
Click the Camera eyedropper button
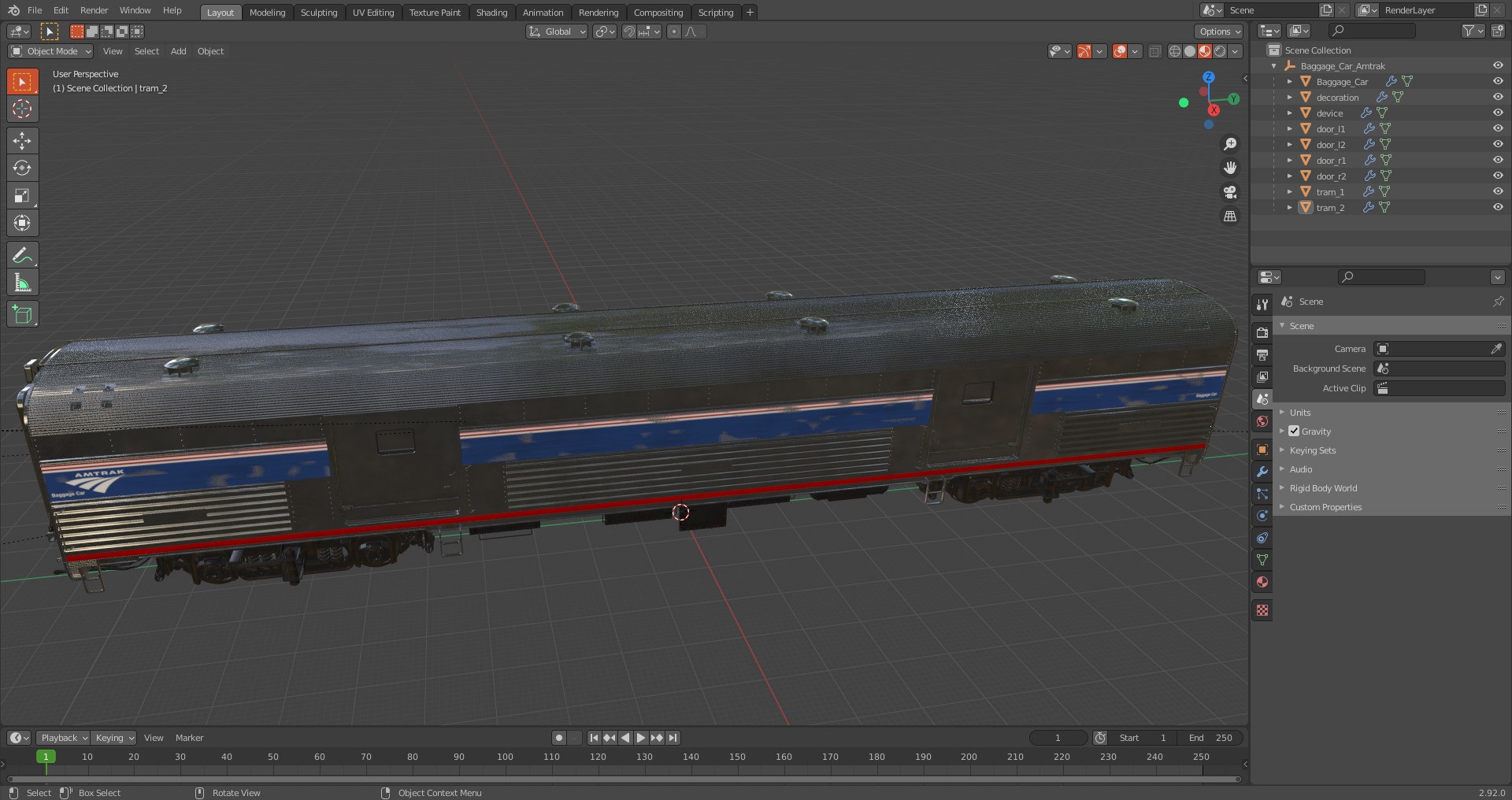coord(1496,349)
